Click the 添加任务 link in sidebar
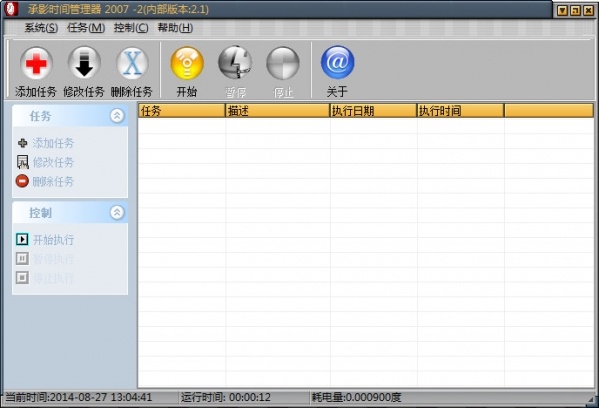This screenshot has height=408, width=599. tap(53, 143)
